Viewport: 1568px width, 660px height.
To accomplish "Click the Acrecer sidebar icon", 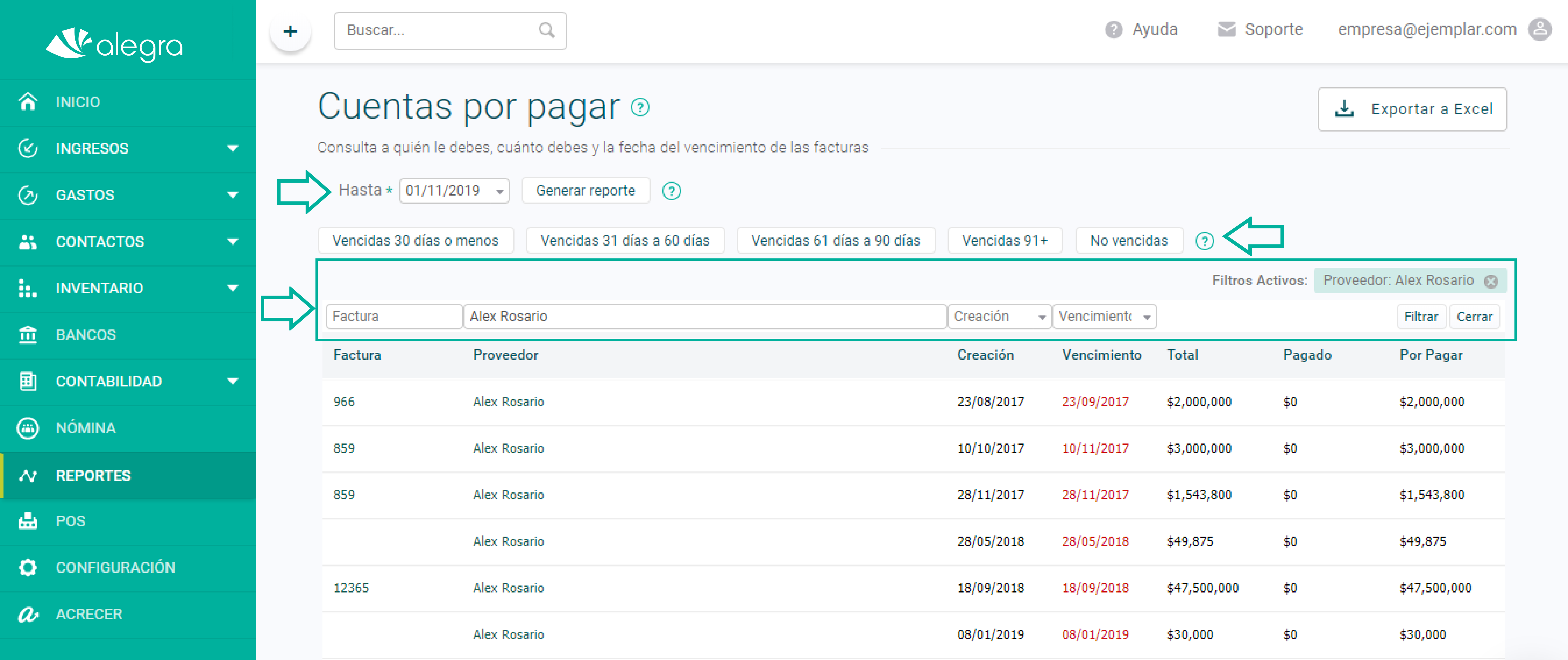I will (x=28, y=614).
